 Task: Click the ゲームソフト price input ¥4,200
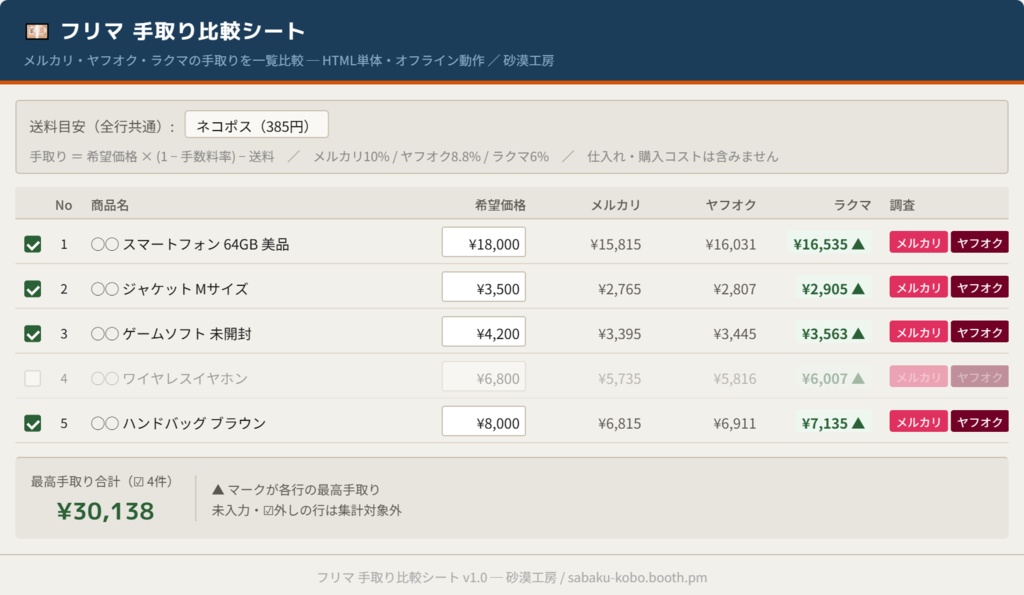(x=483, y=332)
